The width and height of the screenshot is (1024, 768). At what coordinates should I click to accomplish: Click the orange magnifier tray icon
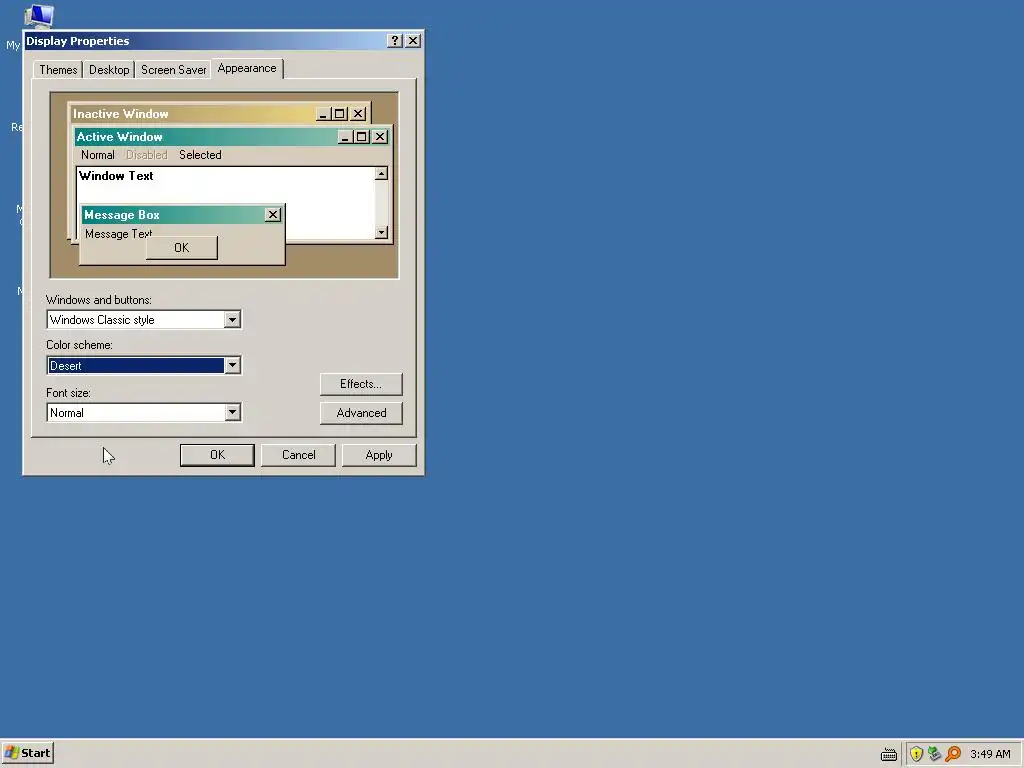pyautogui.click(x=953, y=754)
